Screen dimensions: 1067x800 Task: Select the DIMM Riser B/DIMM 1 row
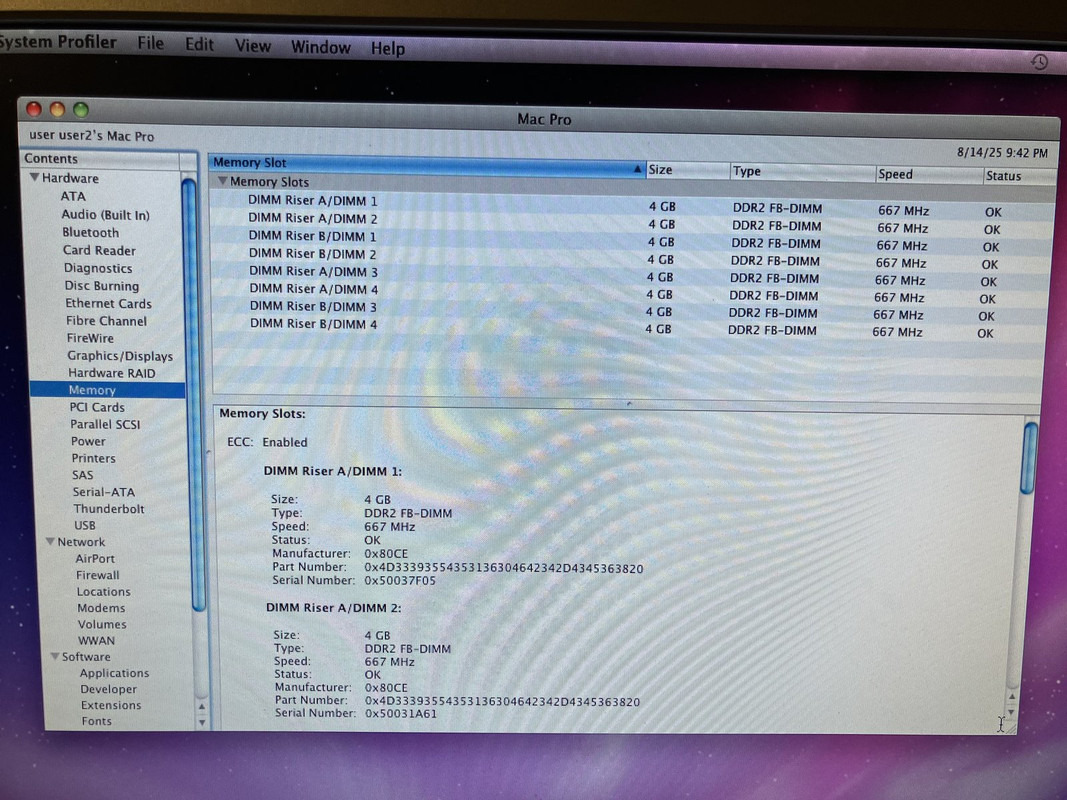pyautogui.click(x=630, y=241)
